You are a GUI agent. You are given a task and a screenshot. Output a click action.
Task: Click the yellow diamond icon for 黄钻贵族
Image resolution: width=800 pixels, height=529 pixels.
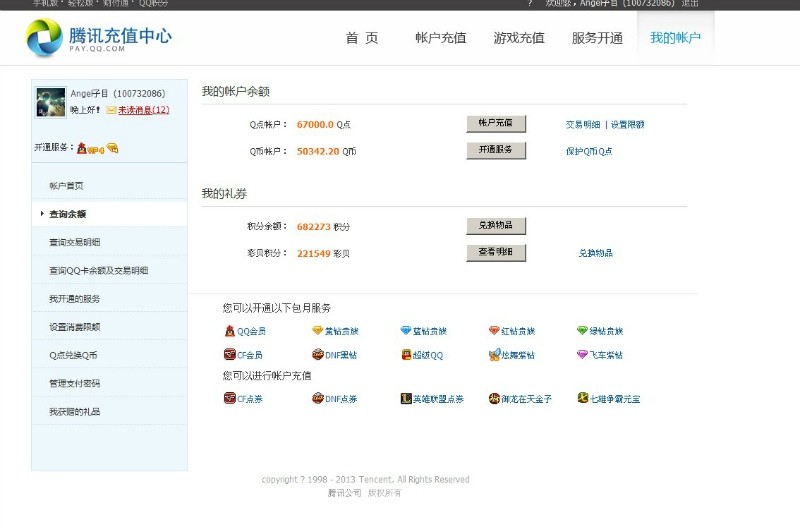[317, 331]
